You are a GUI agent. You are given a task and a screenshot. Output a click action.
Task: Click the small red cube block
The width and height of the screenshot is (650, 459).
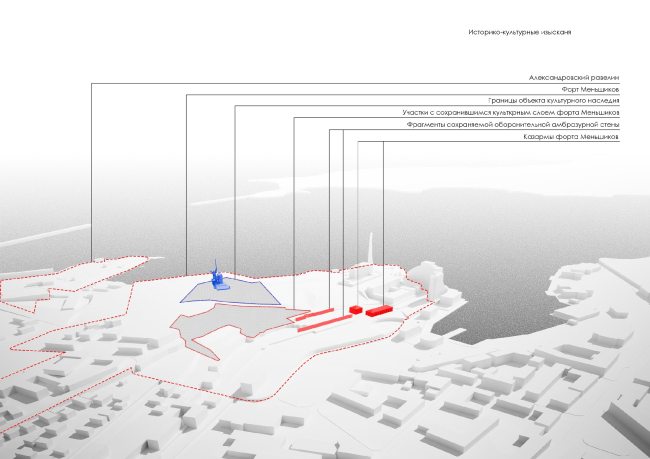pyautogui.click(x=354, y=309)
